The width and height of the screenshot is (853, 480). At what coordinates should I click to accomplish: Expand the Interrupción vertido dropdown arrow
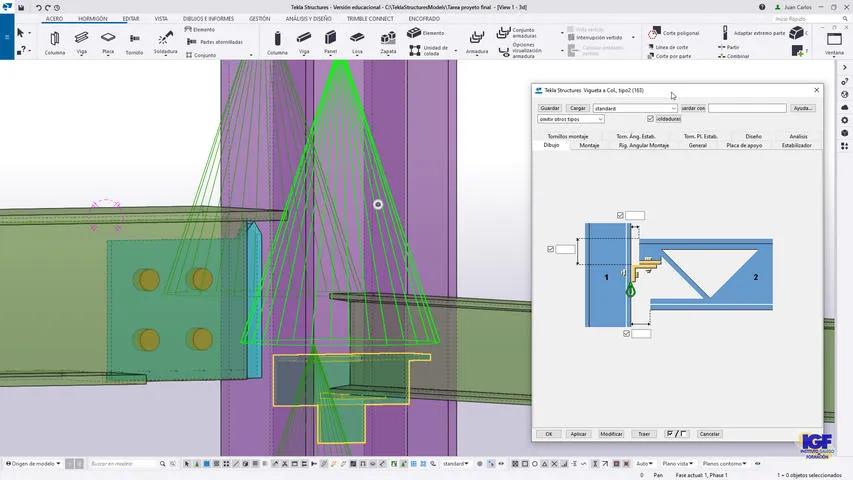click(633, 38)
